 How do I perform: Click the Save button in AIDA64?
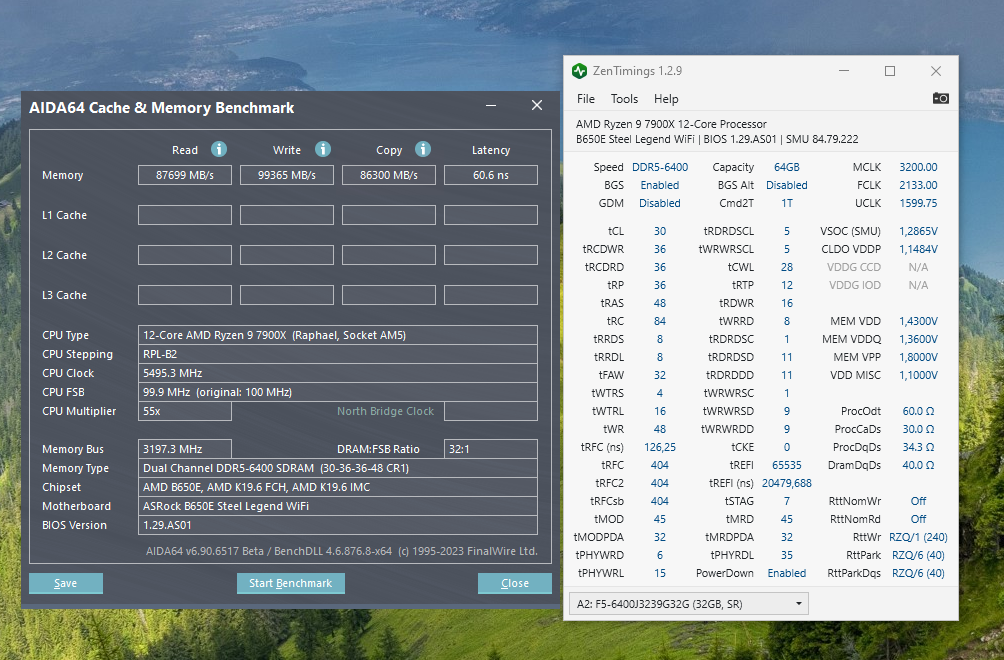[66, 583]
